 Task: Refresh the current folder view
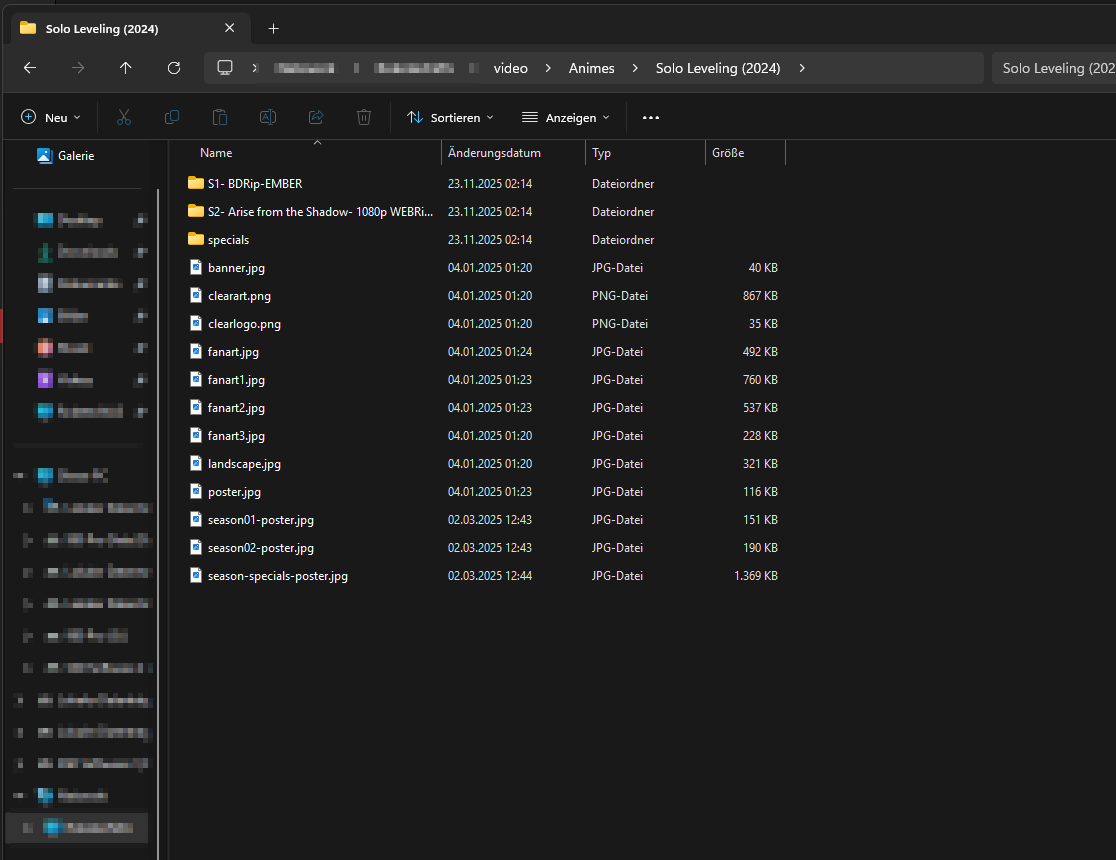pyautogui.click(x=174, y=68)
